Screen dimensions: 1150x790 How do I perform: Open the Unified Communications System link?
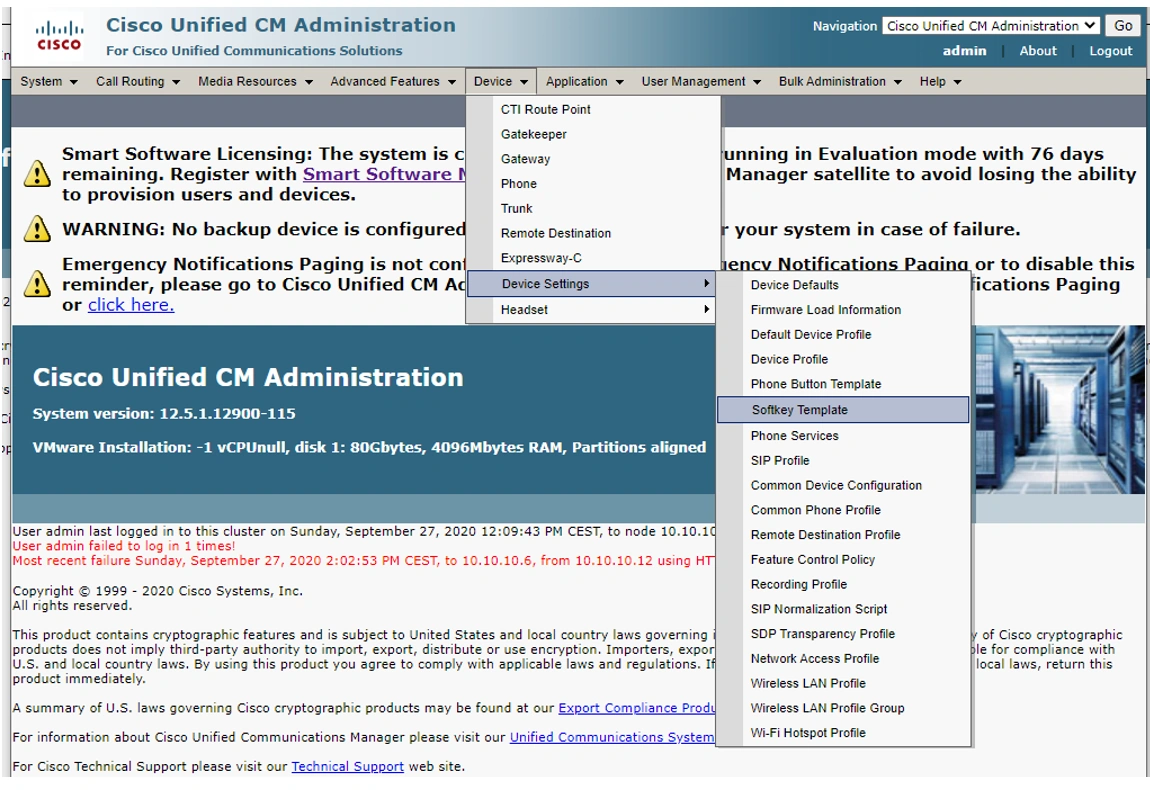pos(612,737)
